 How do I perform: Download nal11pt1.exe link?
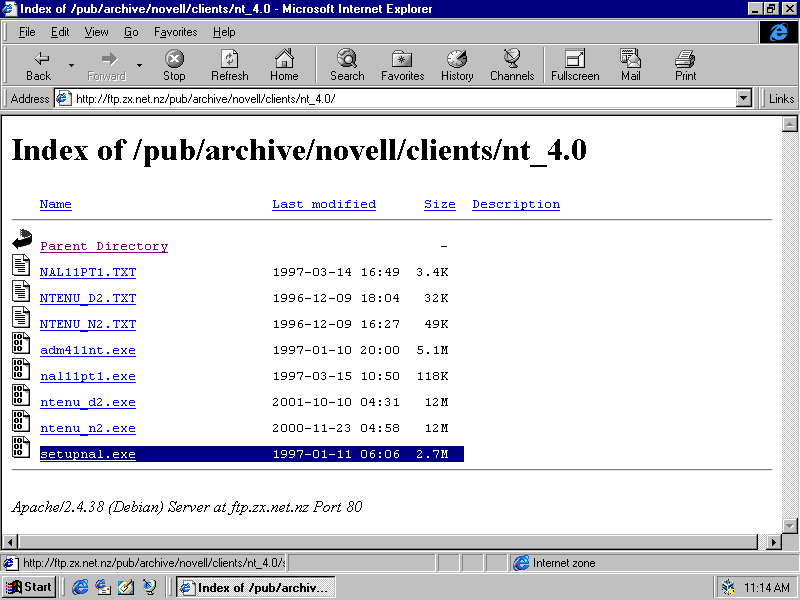(x=88, y=376)
